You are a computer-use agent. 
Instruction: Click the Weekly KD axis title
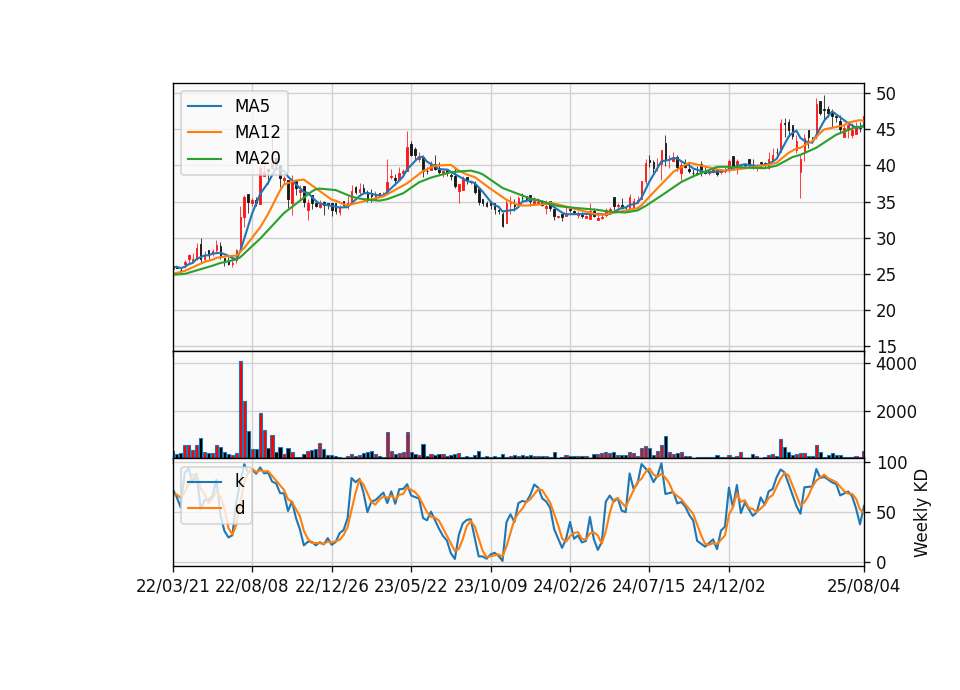tap(920, 514)
